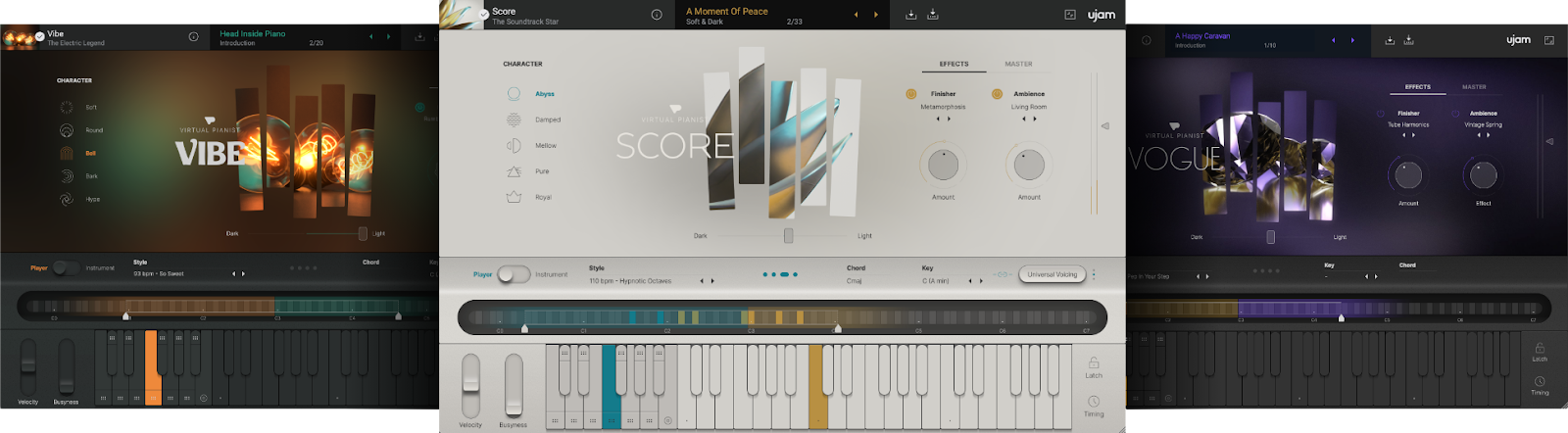Click the info icon next to Score title
The height and width of the screenshot is (433, 1568).
coord(657,15)
